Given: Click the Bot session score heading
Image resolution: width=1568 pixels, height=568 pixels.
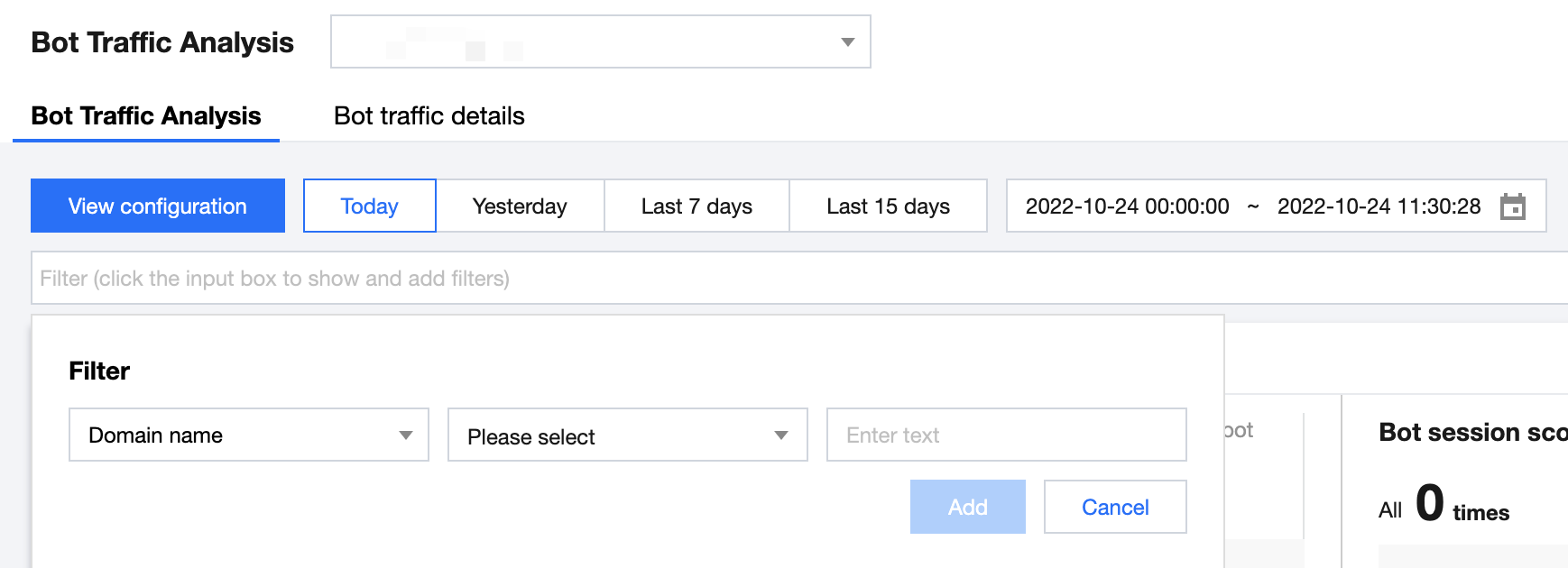Looking at the screenshot, I should (x=1472, y=433).
